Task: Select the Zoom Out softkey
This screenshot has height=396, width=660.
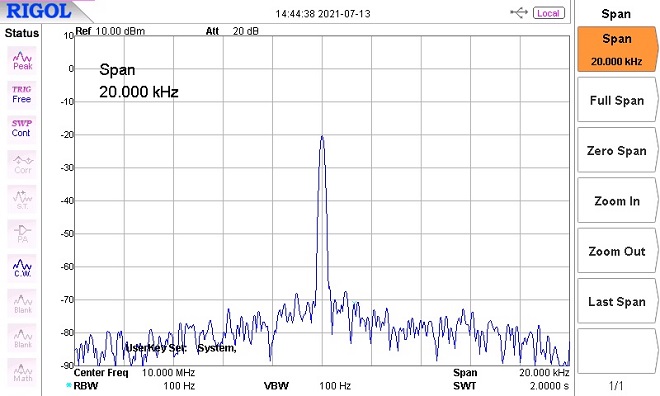Action: (x=617, y=251)
